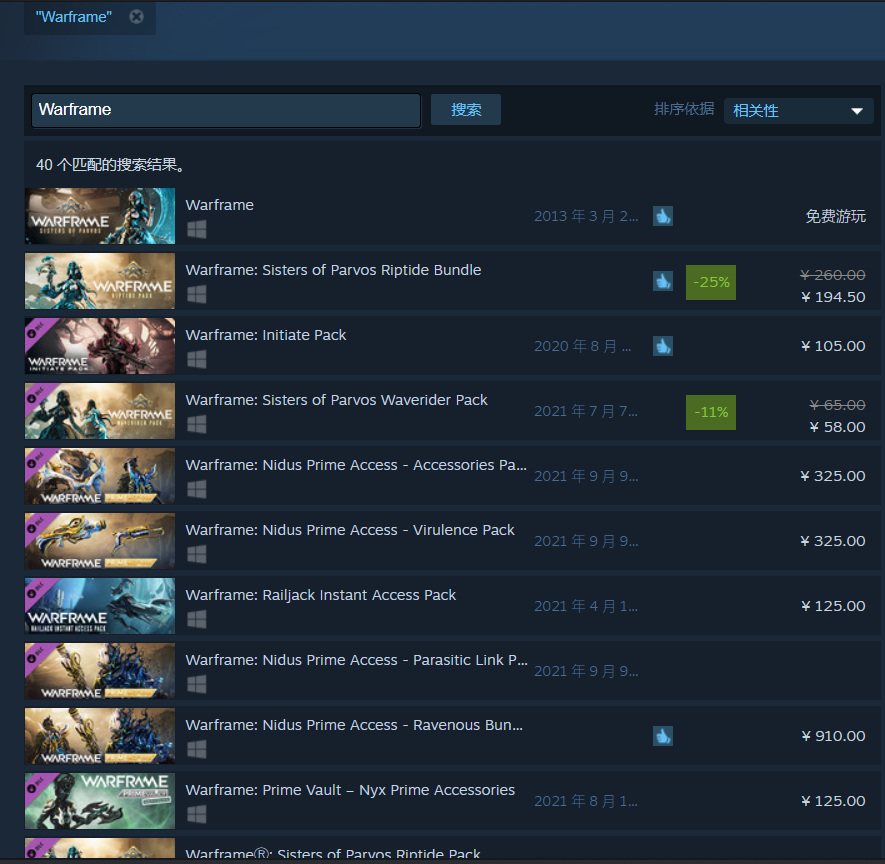Image resolution: width=885 pixels, height=864 pixels.
Task: Click Windows icon under Accessories Pack row
Action: [196, 489]
